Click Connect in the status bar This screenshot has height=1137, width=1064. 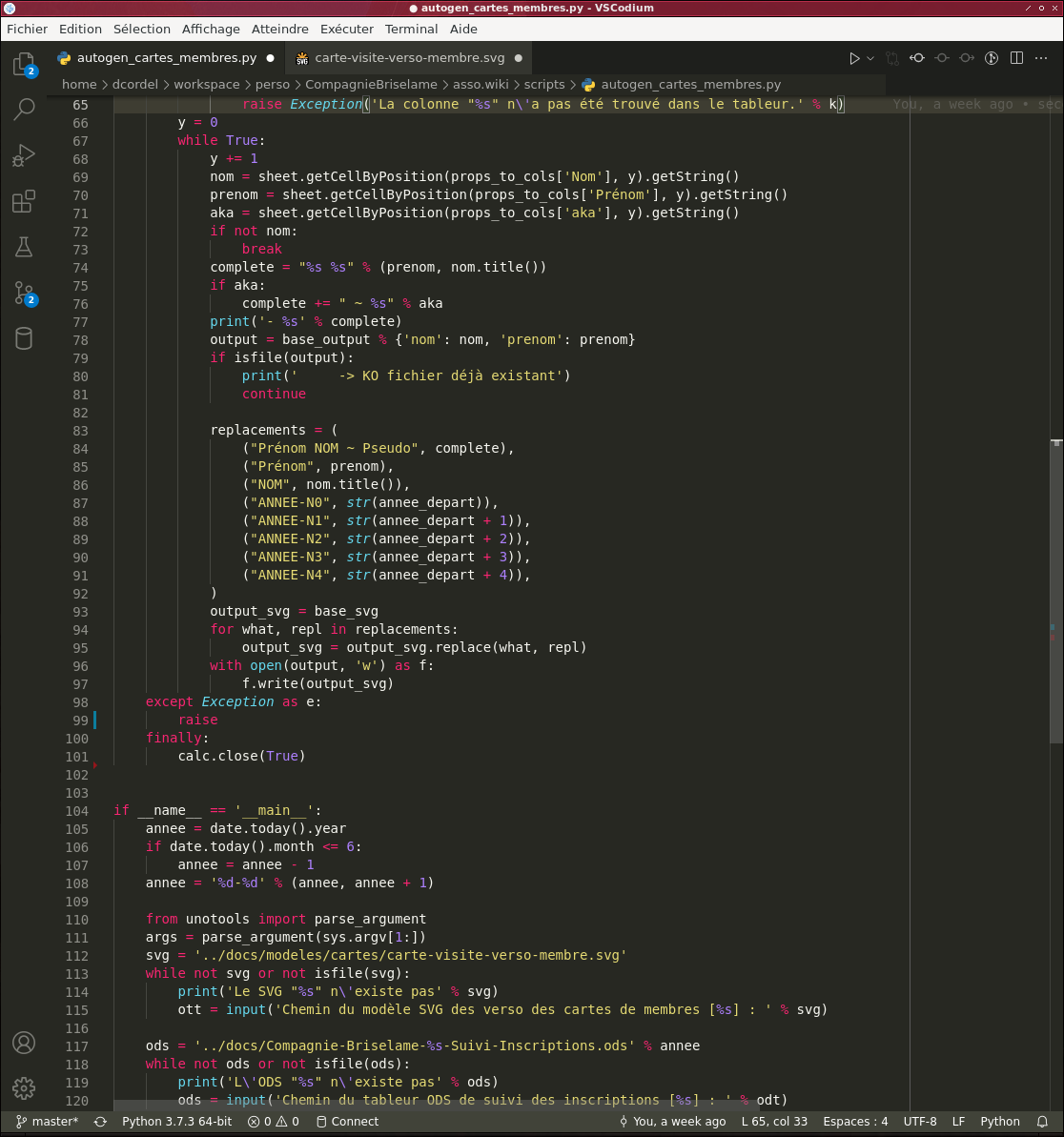(x=347, y=1121)
